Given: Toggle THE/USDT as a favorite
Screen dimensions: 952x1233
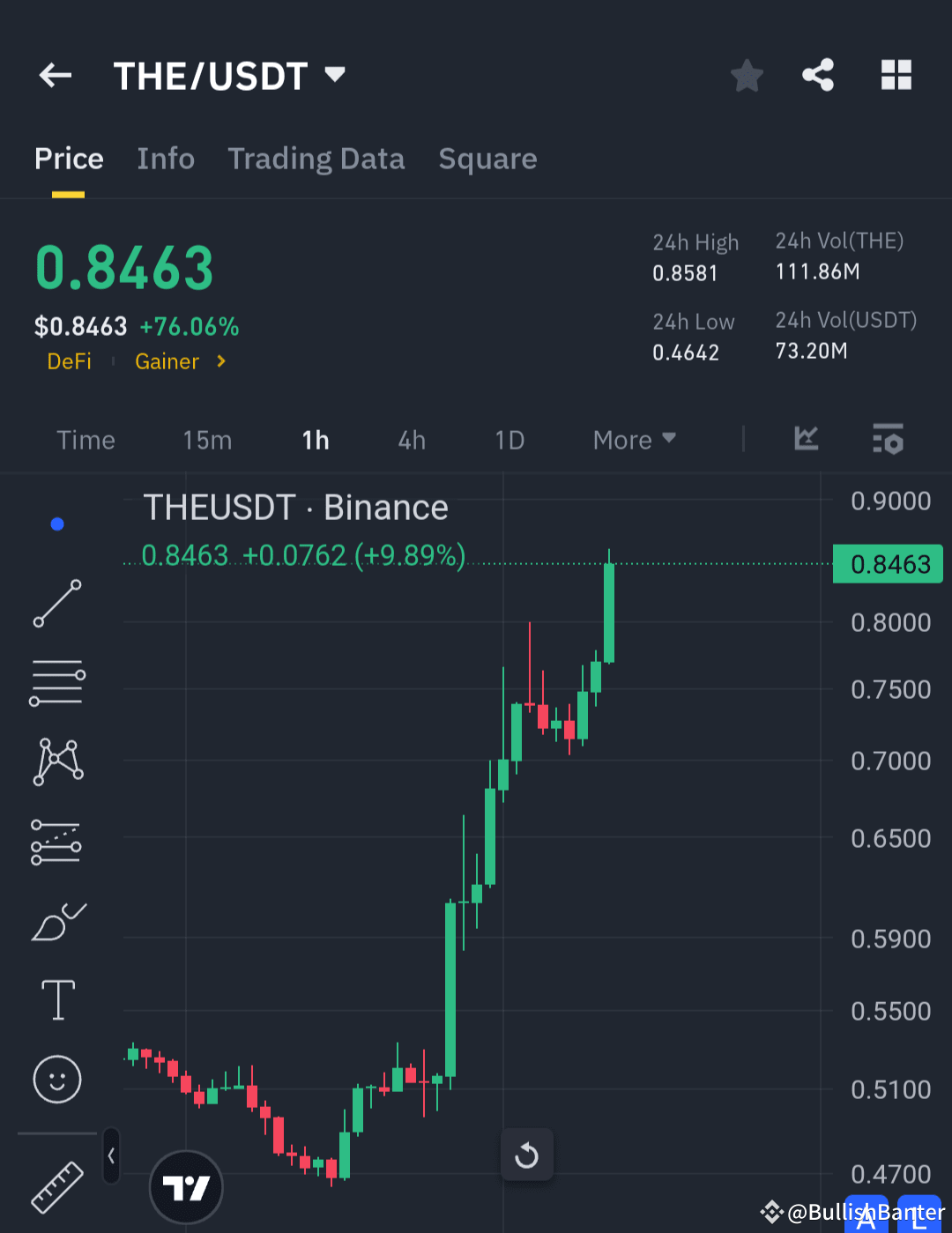Looking at the screenshot, I should click(x=747, y=75).
